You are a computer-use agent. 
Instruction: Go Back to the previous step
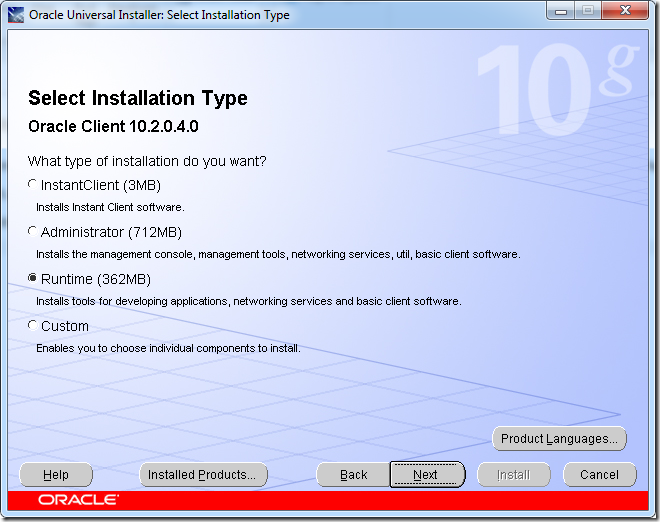click(x=354, y=475)
